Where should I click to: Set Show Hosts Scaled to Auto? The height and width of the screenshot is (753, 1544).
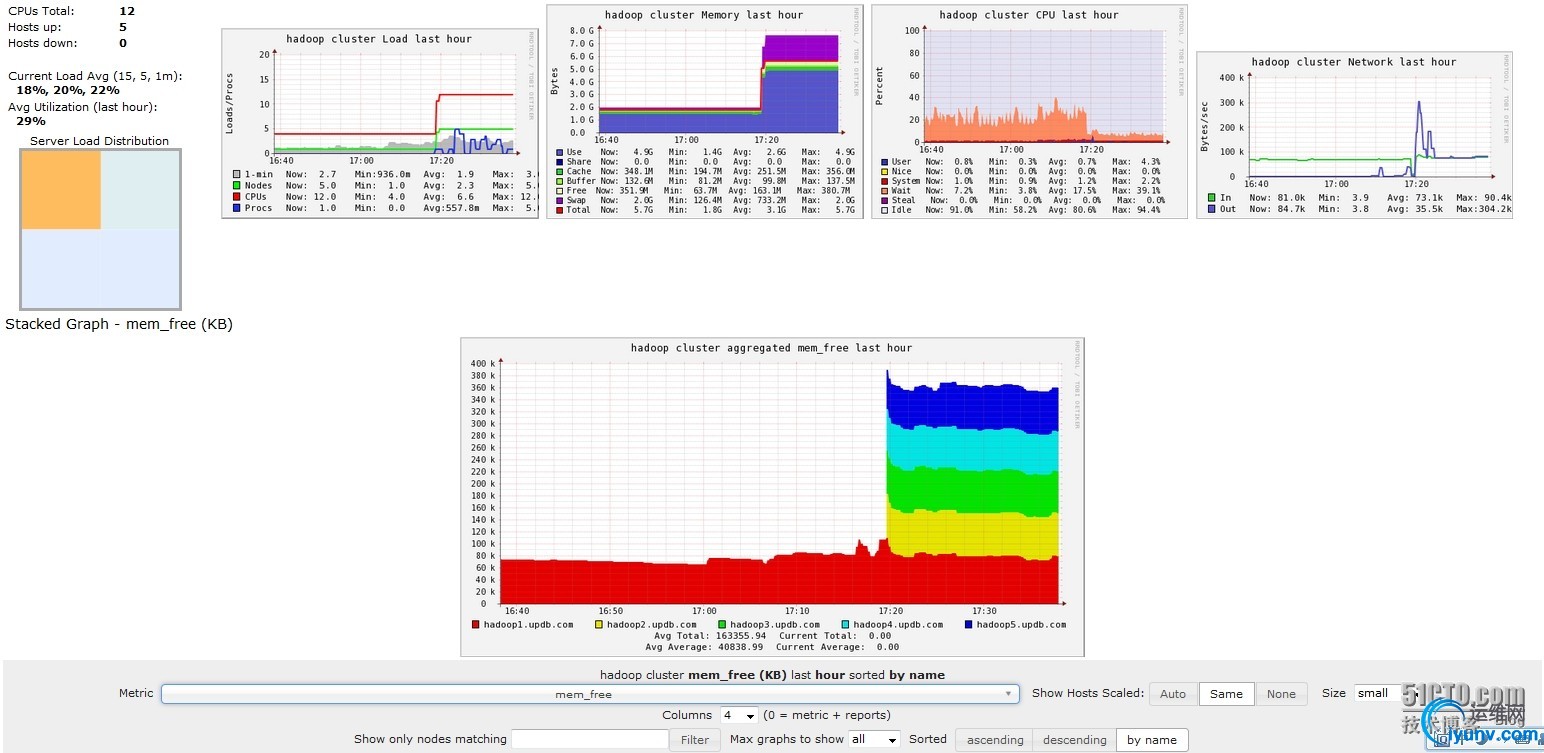tap(1172, 694)
